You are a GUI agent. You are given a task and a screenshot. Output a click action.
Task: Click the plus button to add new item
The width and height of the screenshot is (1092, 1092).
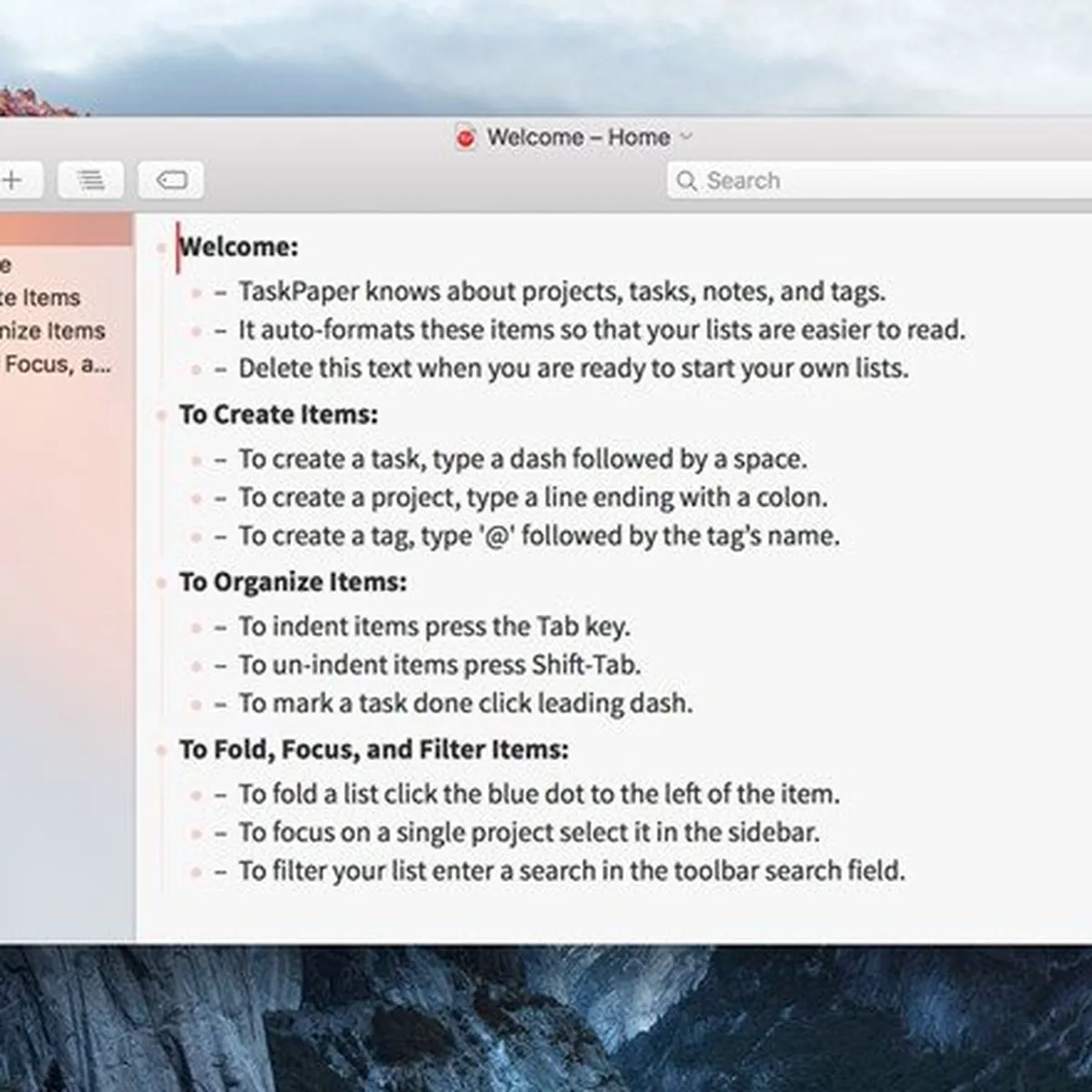click(x=13, y=180)
